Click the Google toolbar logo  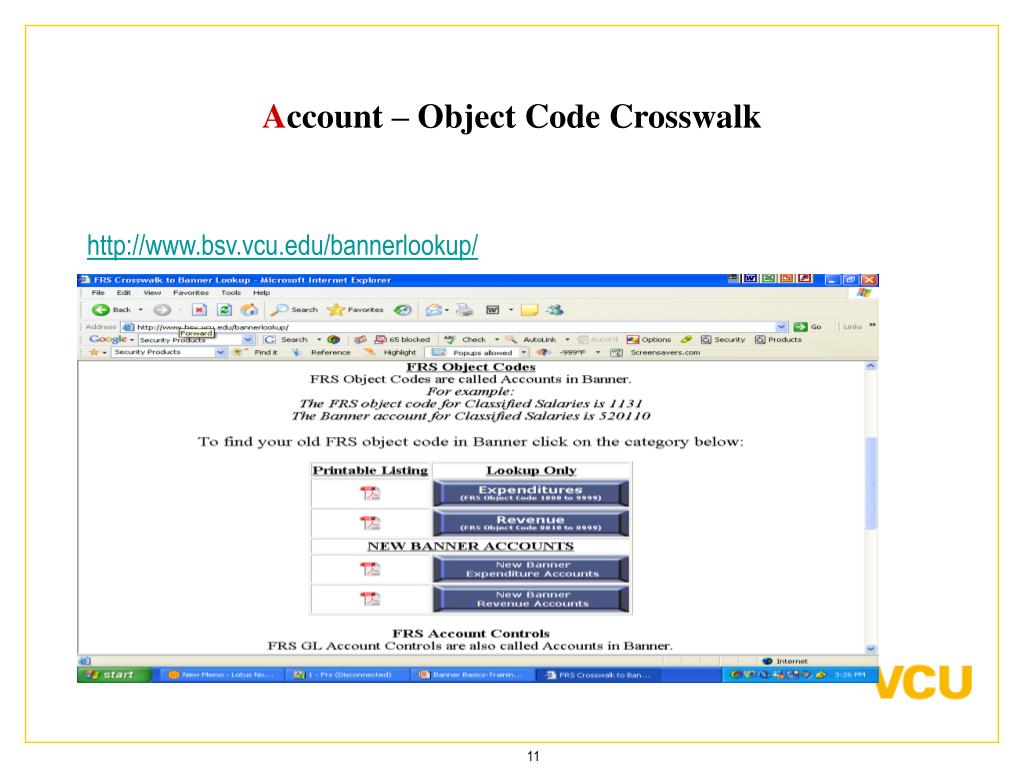(108, 339)
